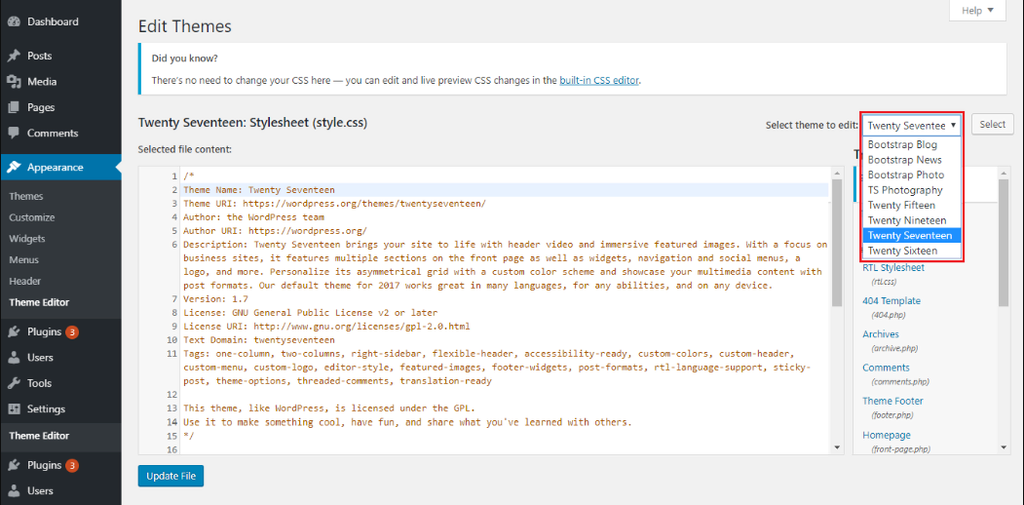The width and height of the screenshot is (1024, 505).
Task: Open the Customize submenu item
Action: 32,218
